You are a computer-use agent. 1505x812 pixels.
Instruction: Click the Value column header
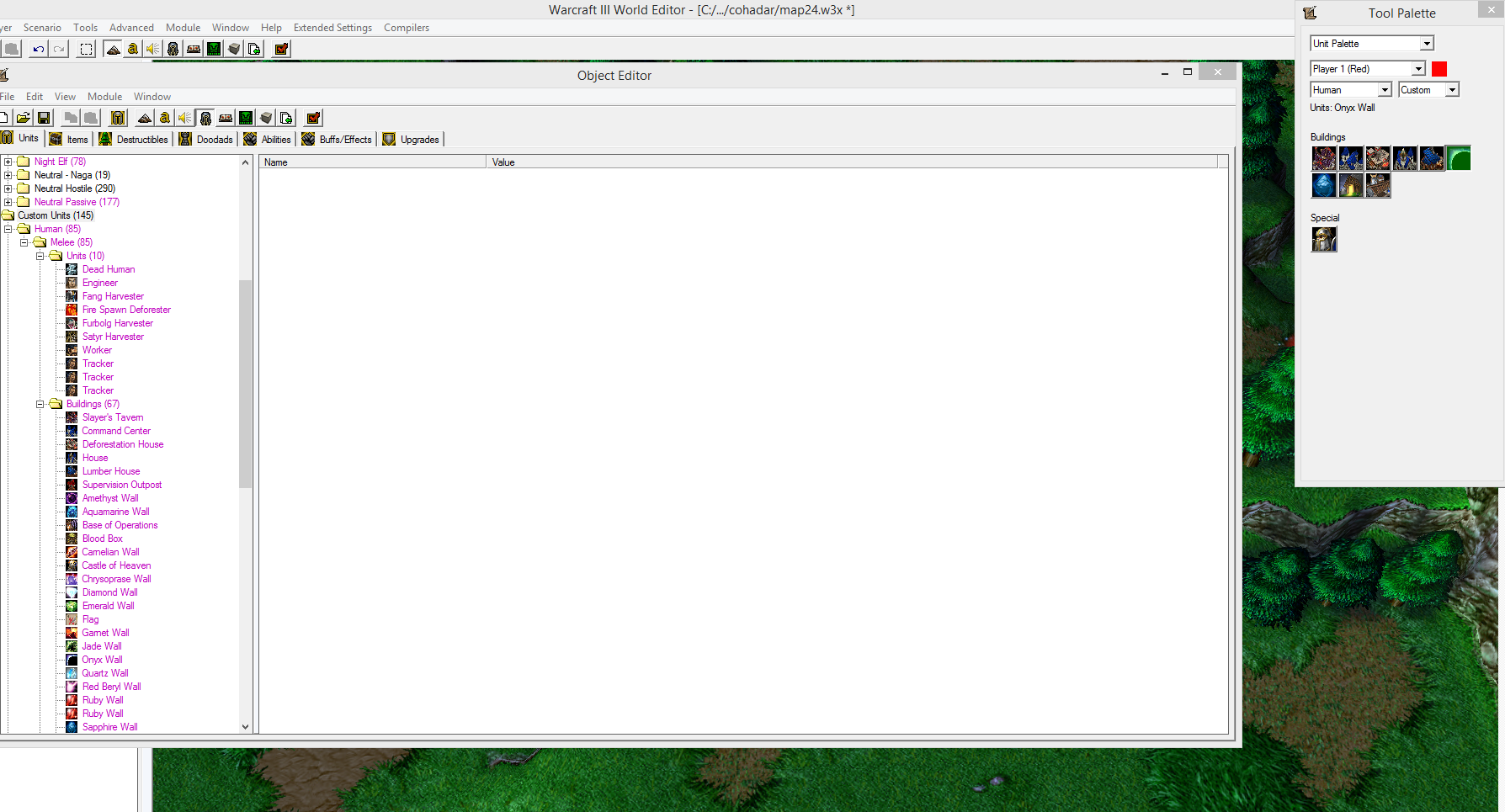pos(852,162)
